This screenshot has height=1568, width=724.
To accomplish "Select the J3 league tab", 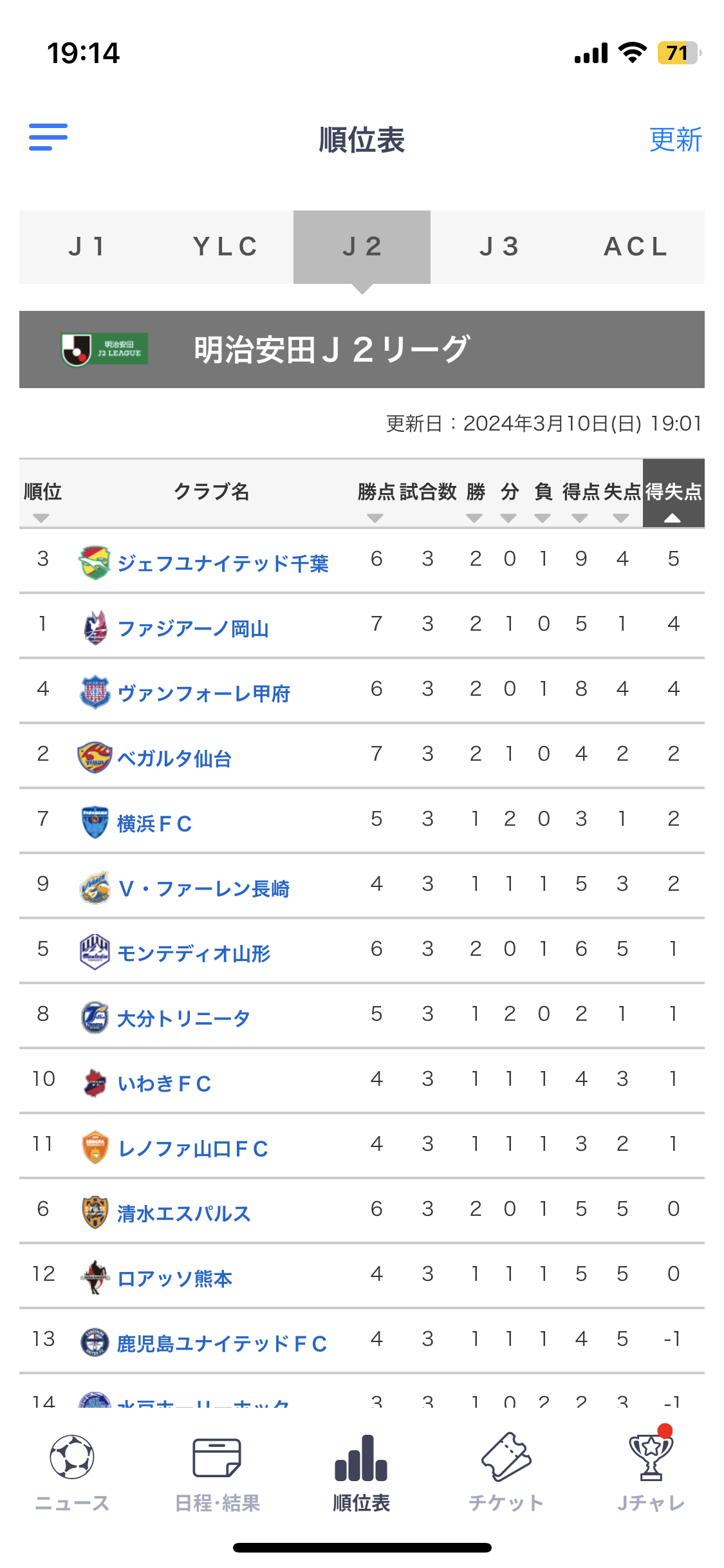I will [499, 247].
